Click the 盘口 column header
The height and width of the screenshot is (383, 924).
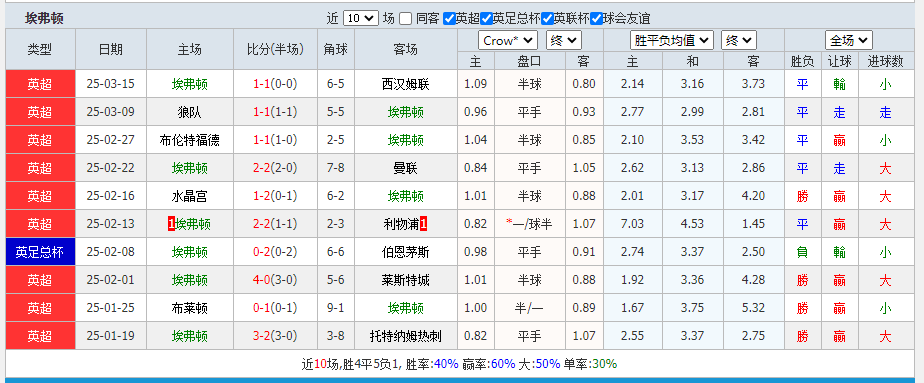(529, 61)
